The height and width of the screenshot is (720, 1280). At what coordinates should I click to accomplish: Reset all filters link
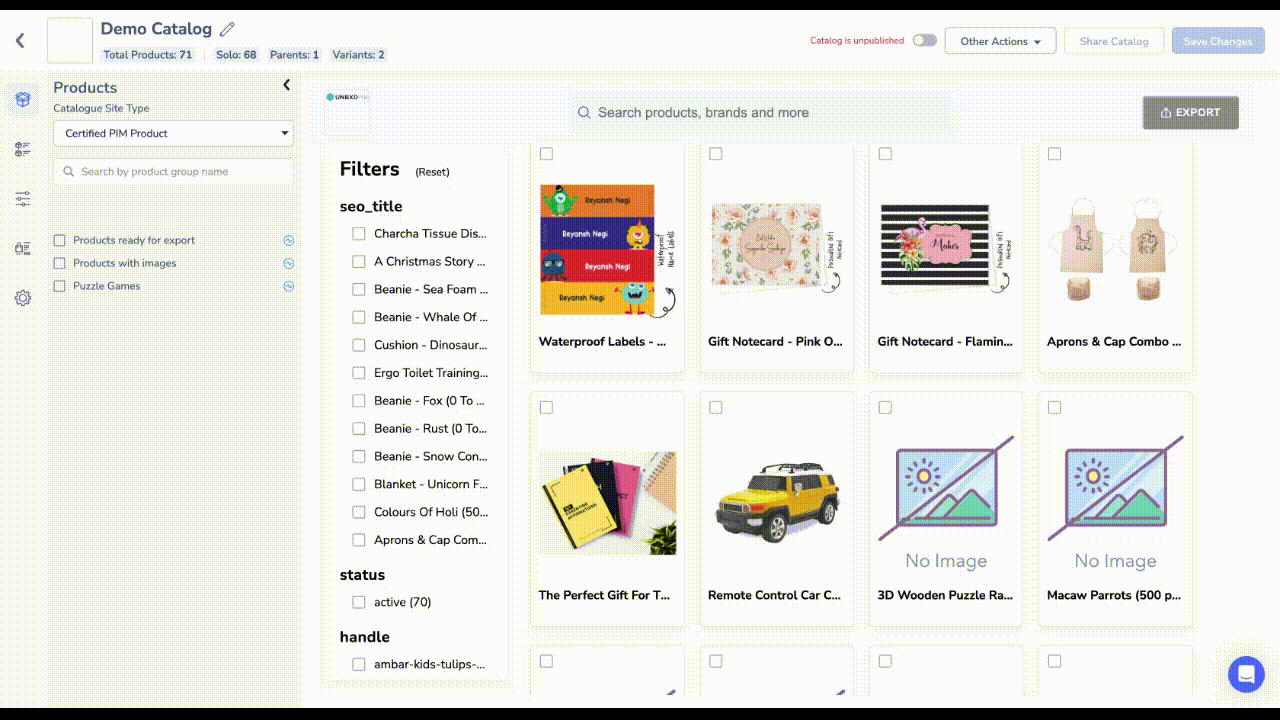coord(432,172)
